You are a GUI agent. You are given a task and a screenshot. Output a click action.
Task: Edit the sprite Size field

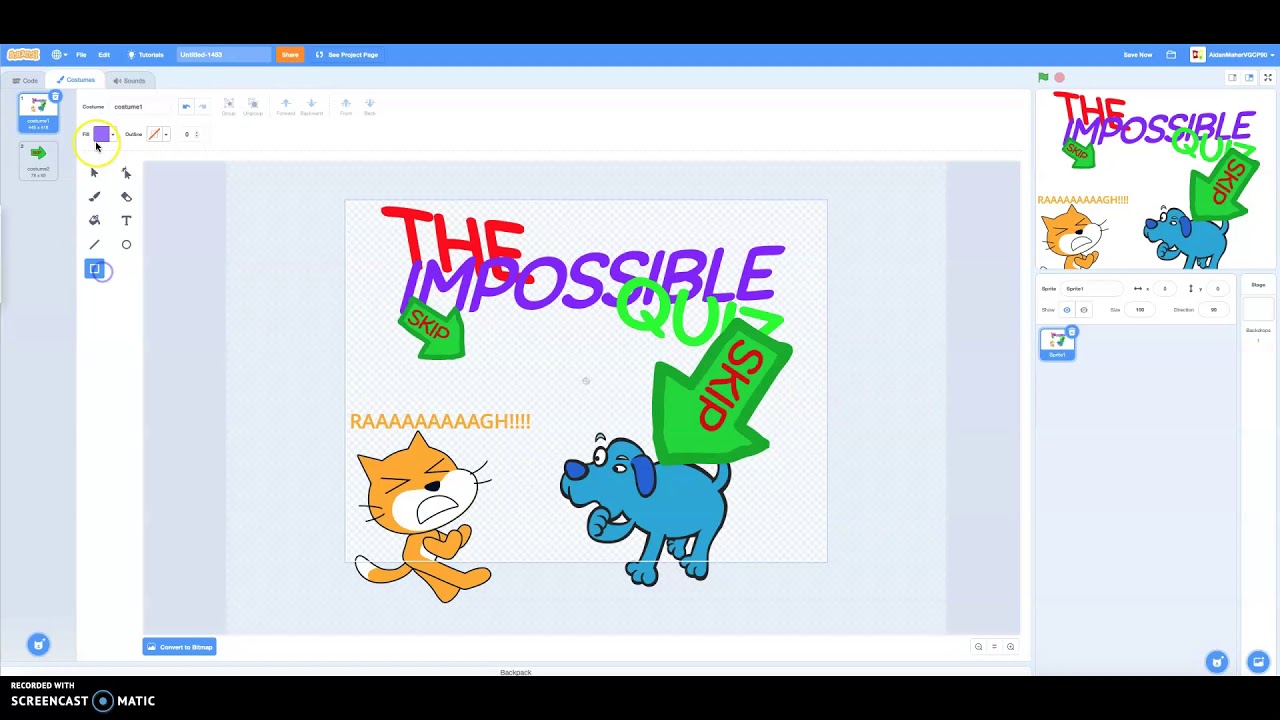coord(1140,310)
